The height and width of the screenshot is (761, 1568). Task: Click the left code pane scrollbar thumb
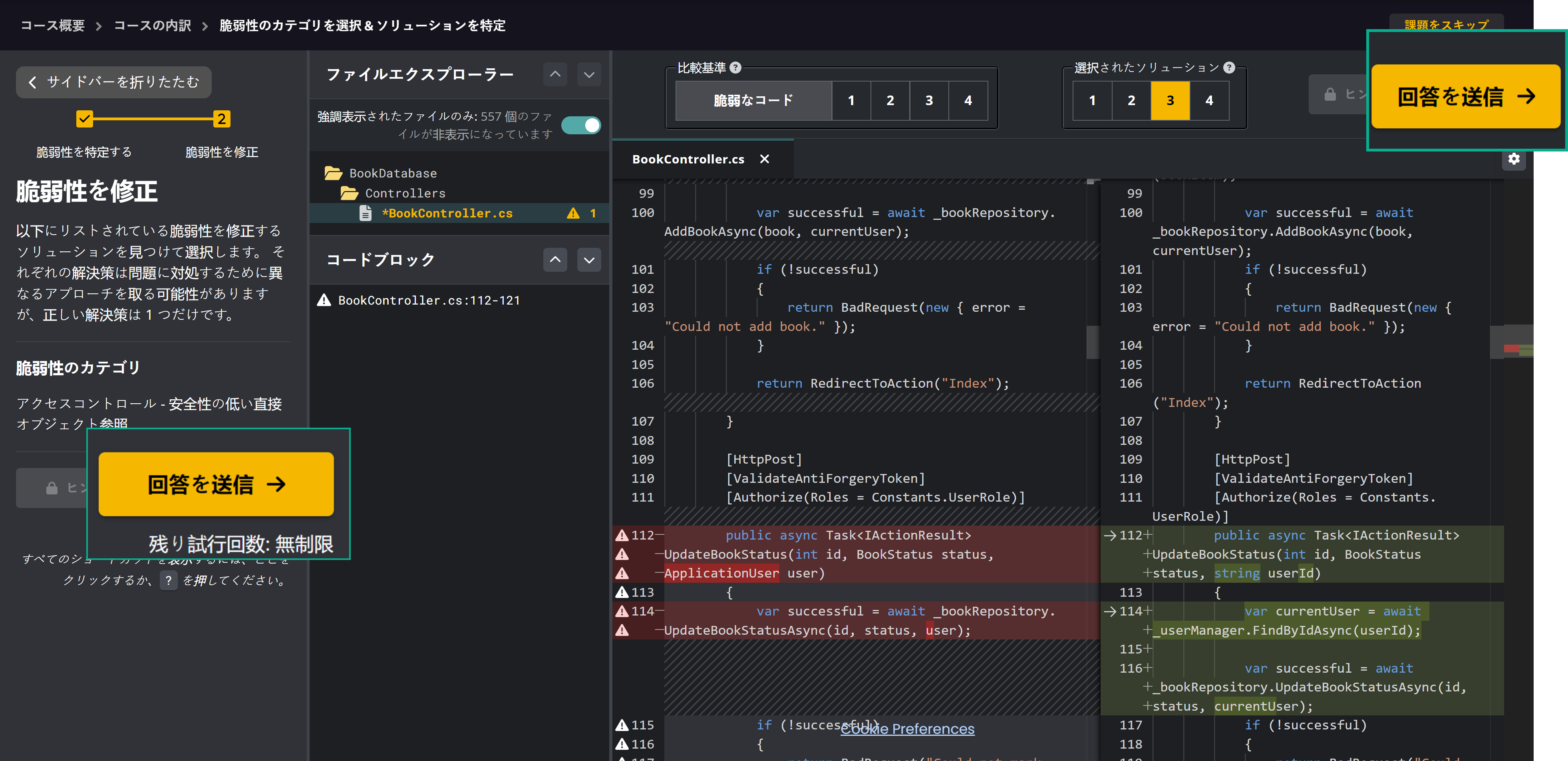(x=1093, y=342)
